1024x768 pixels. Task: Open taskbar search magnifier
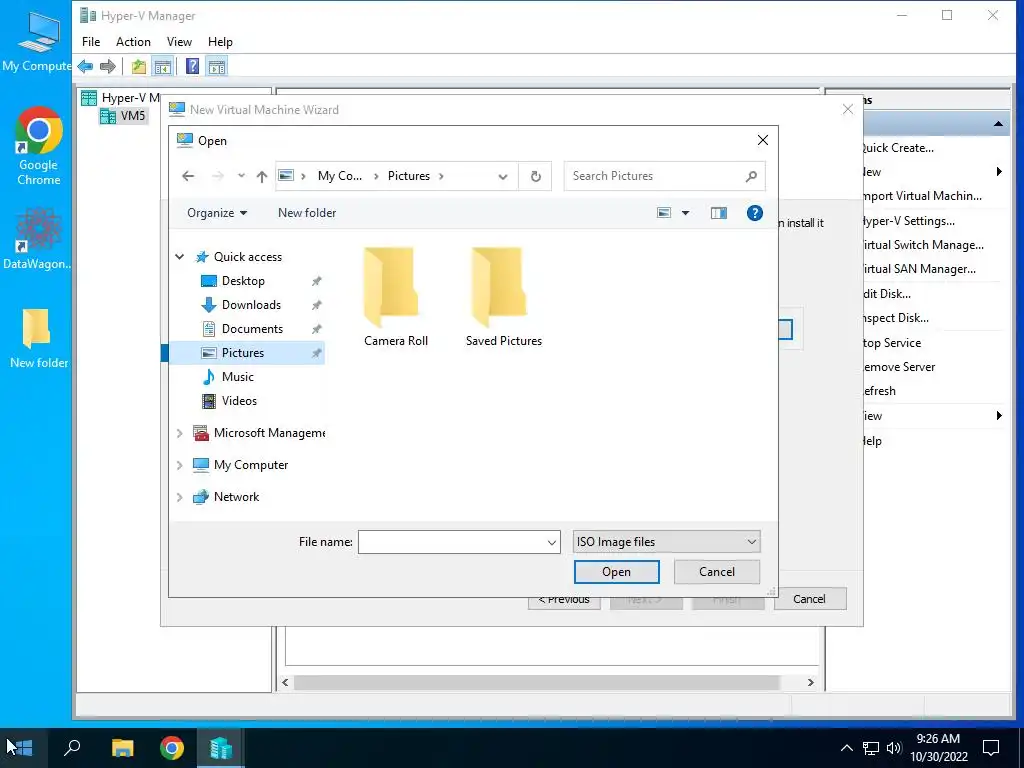(72, 747)
